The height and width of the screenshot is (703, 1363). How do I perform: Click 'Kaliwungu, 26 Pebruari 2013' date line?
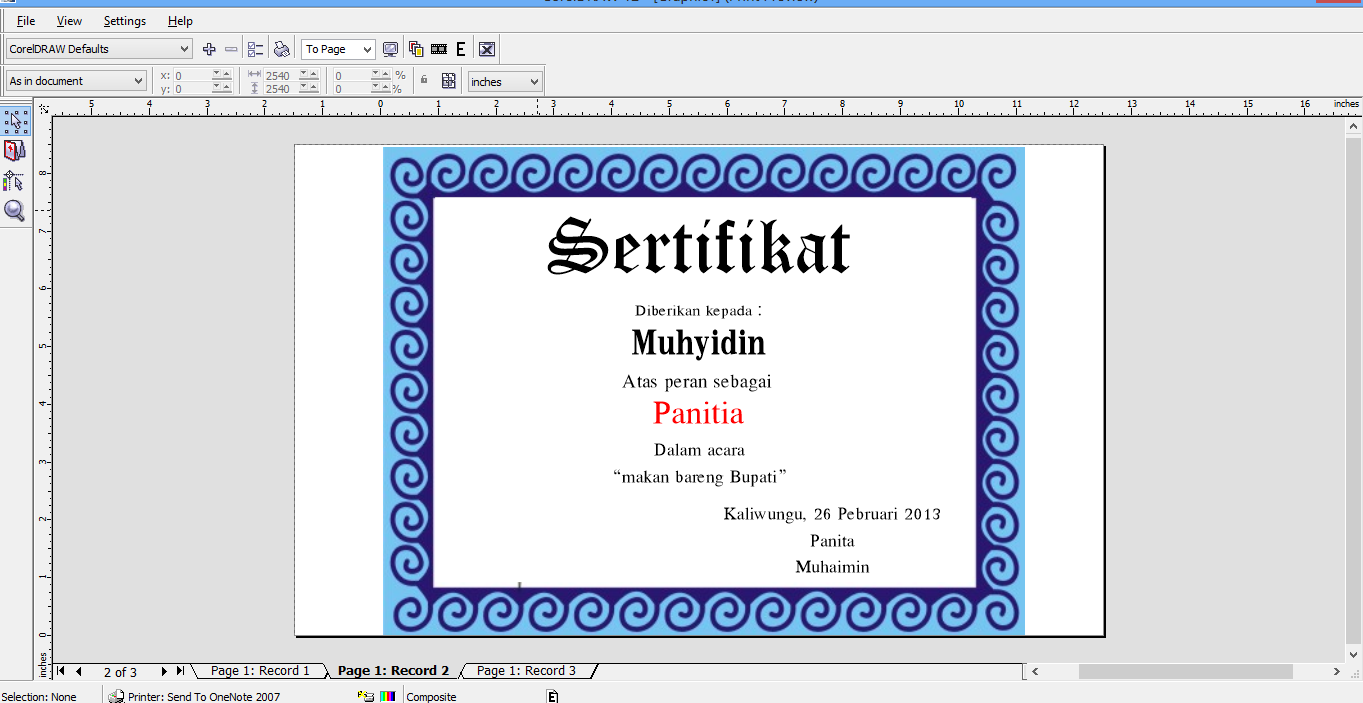(x=832, y=514)
